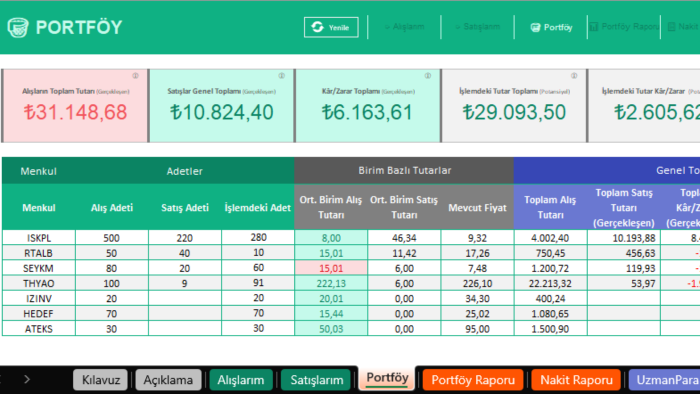Viewport: 700px width, 394px height.
Task: Select the 46,34 average sell price cell
Action: click(x=404, y=238)
